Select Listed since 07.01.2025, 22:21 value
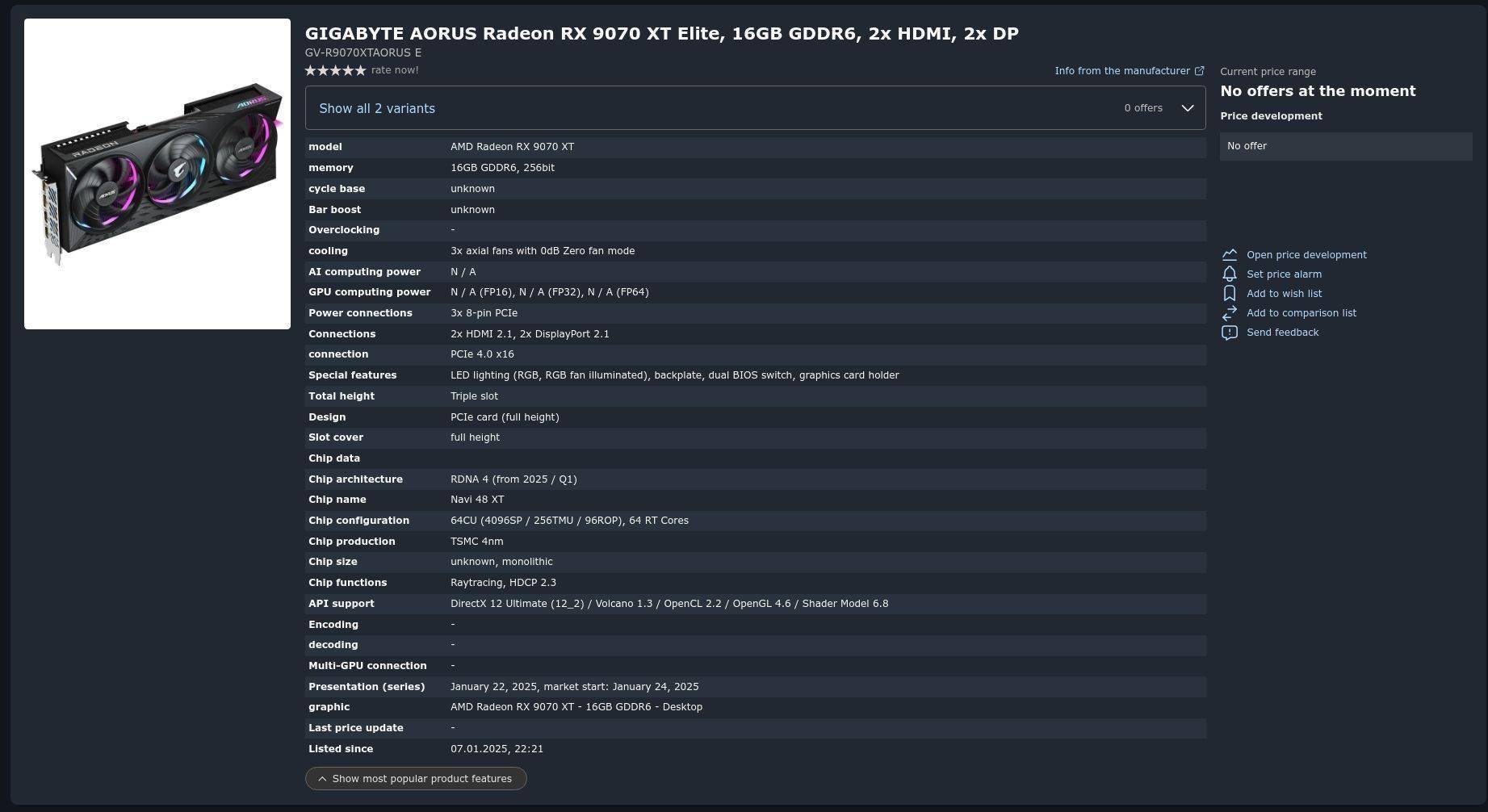This screenshot has height=812, width=1488. (497, 749)
